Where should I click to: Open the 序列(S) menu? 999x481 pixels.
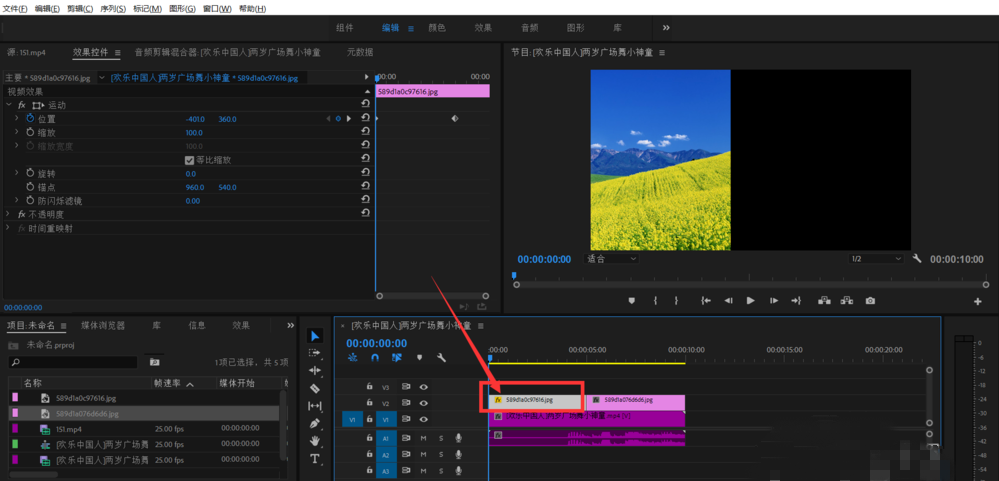coord(112,8)
